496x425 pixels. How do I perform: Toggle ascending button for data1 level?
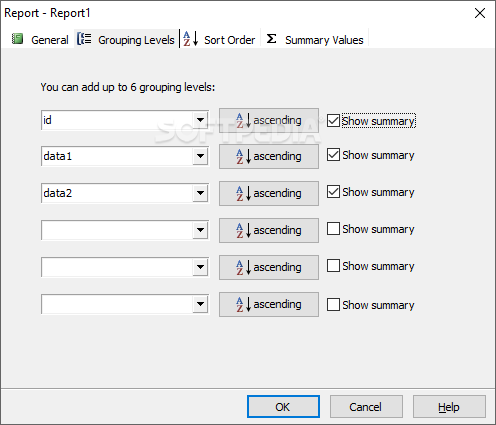pos(269,156)
